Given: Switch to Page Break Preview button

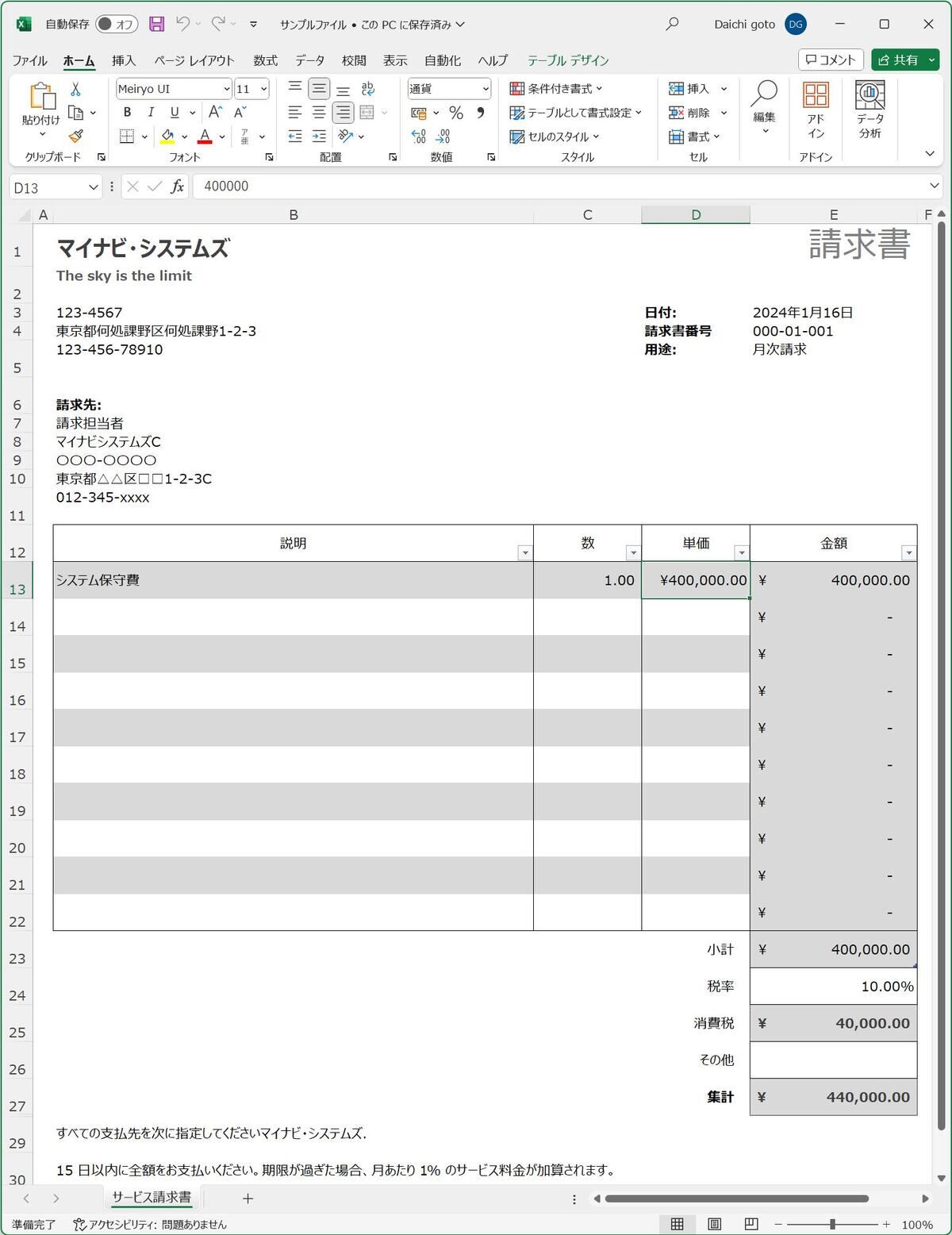Looking at the screenshot, I should [x=751, y=1224].
